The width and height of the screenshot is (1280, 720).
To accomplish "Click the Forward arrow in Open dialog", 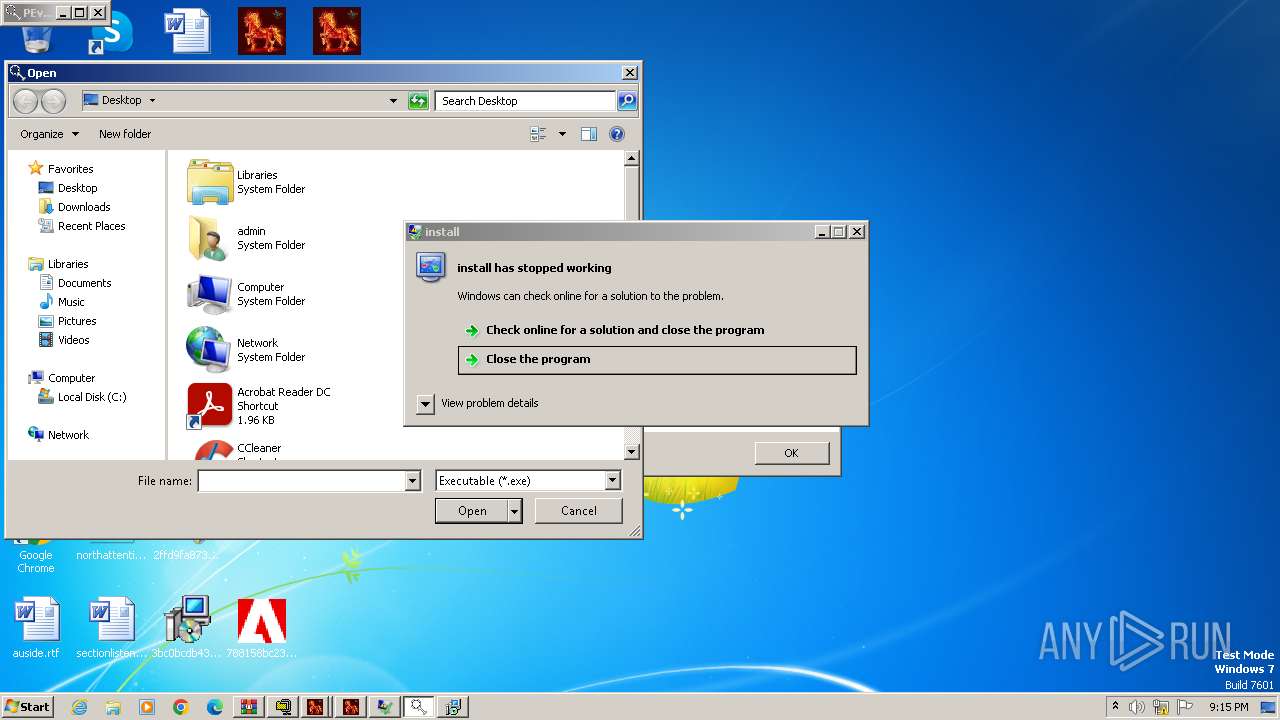I will (53, 101).
